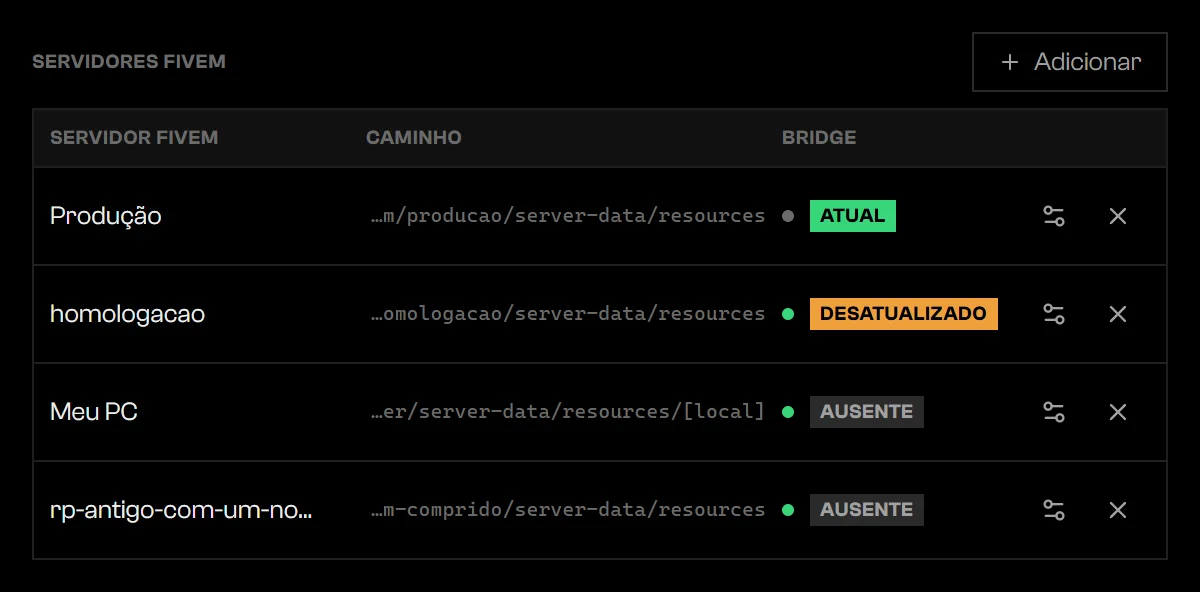
Task: Click the CAMINHO column header
Action: click(x=414, y=138)
